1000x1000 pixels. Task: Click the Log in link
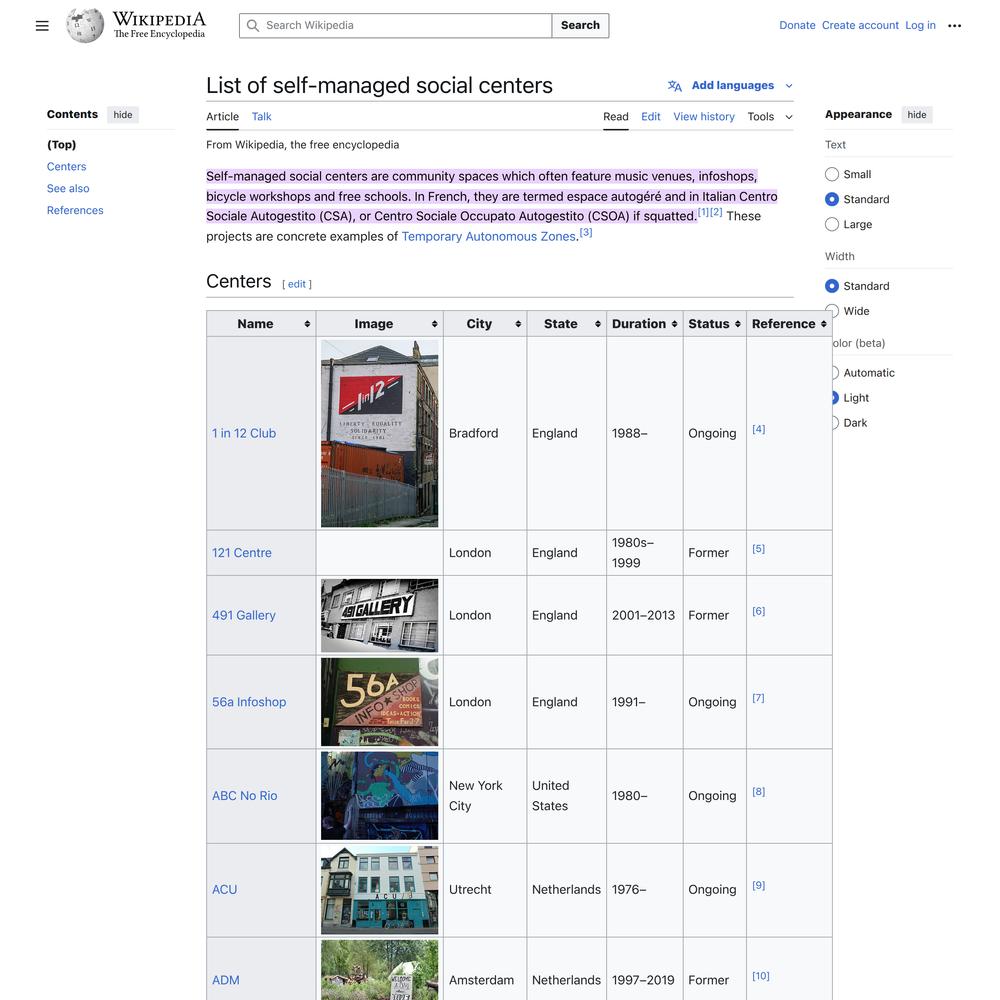tap(920, 26)
